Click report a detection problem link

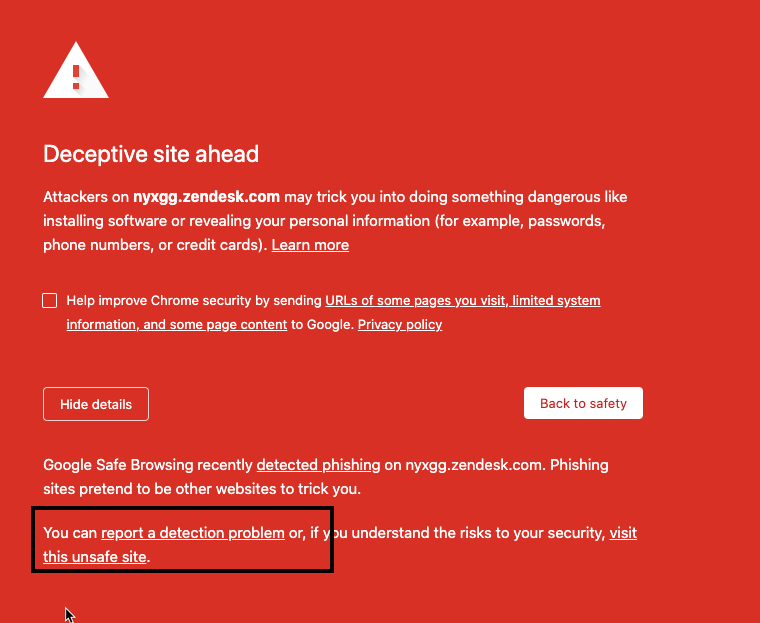tap(193, 533)
